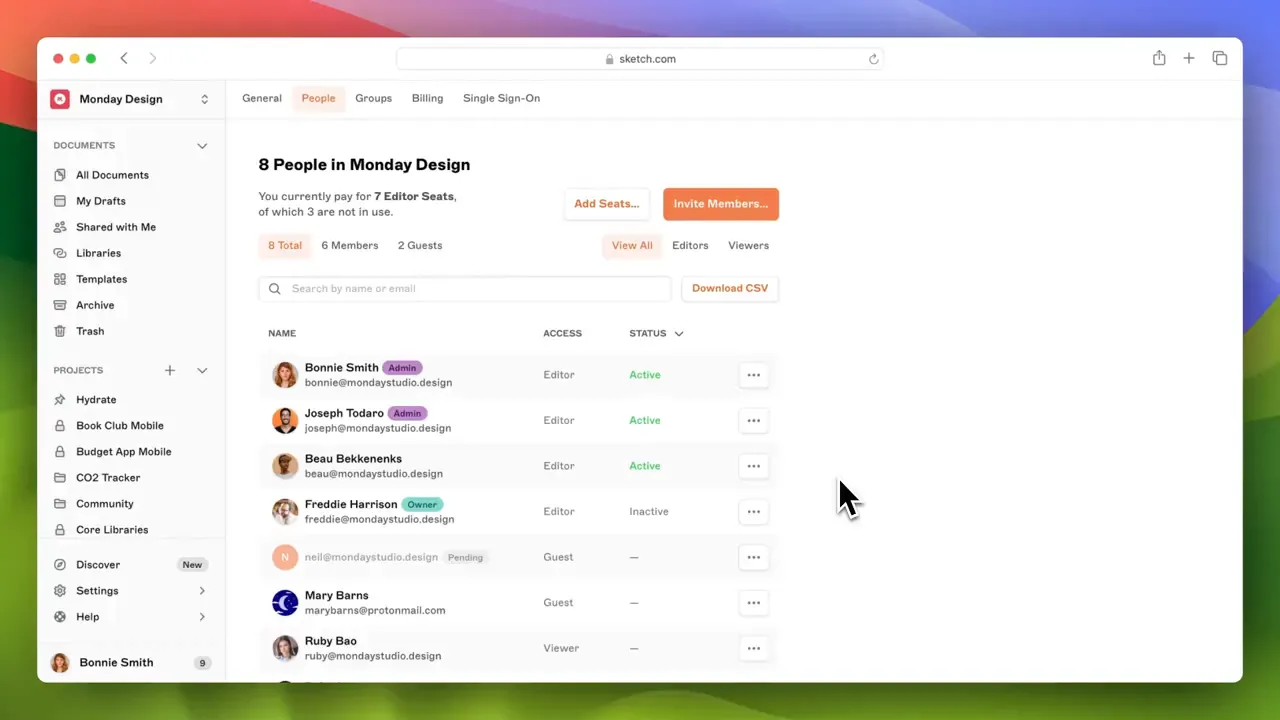Screen dimensions: 1280x720
Task: Collapse the Documents section chevron
Action: coord(202,146)
